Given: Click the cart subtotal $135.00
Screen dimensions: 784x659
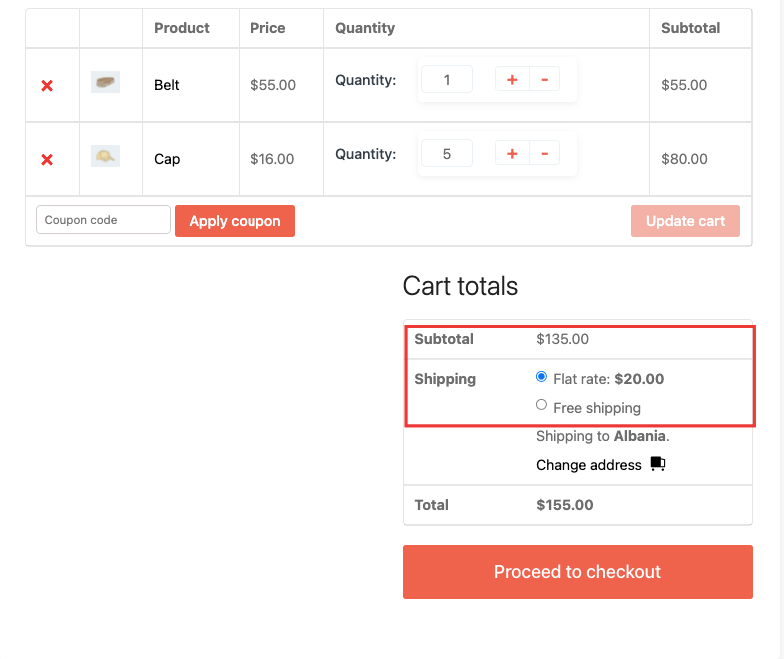Looking at the screenshot, I should pyautogui.click(x=562, y=339).
